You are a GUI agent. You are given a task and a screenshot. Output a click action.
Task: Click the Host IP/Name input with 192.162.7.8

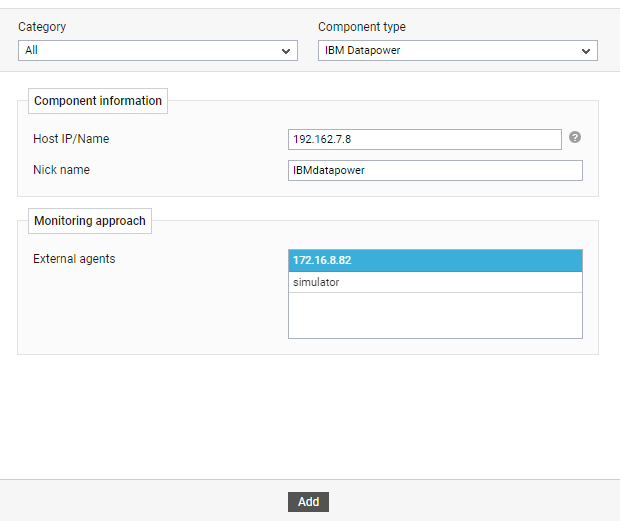click(425, 139)
